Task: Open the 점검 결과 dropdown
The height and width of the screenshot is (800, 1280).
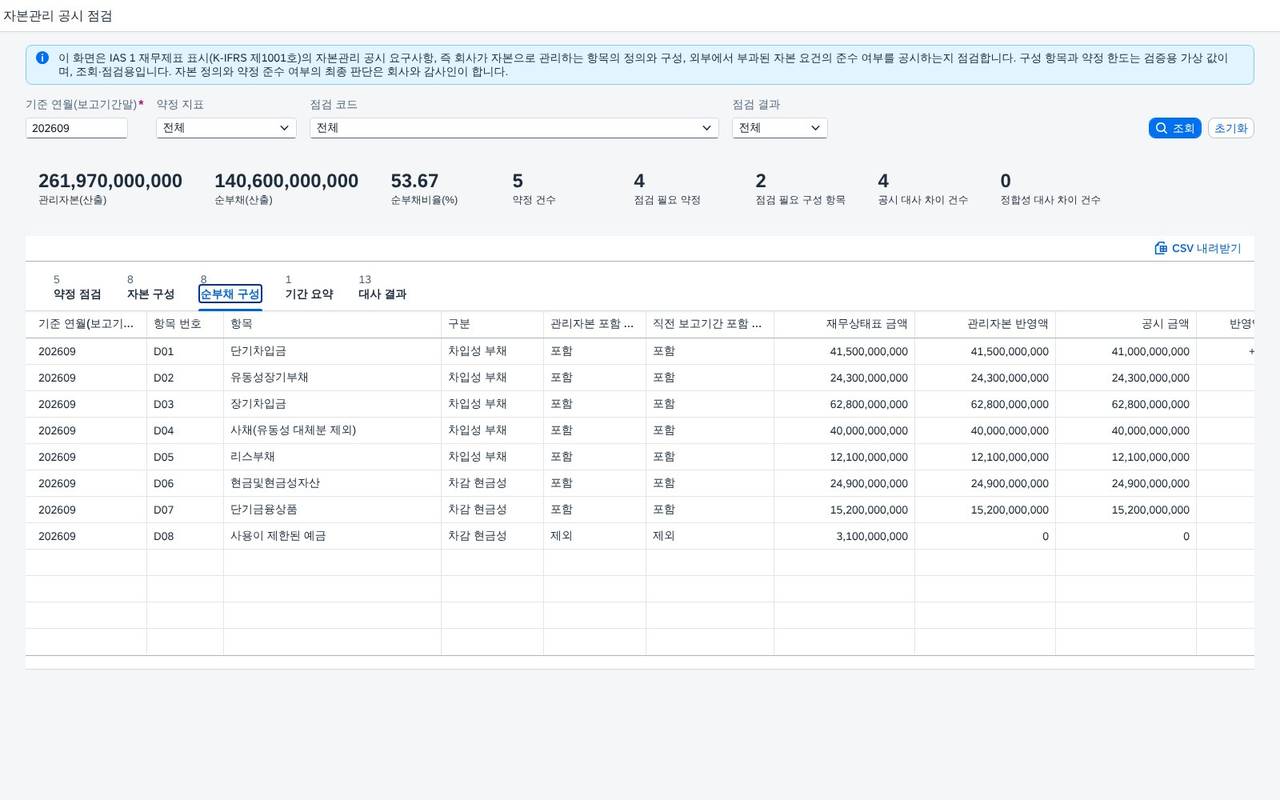Action: (x=779, y=128)
